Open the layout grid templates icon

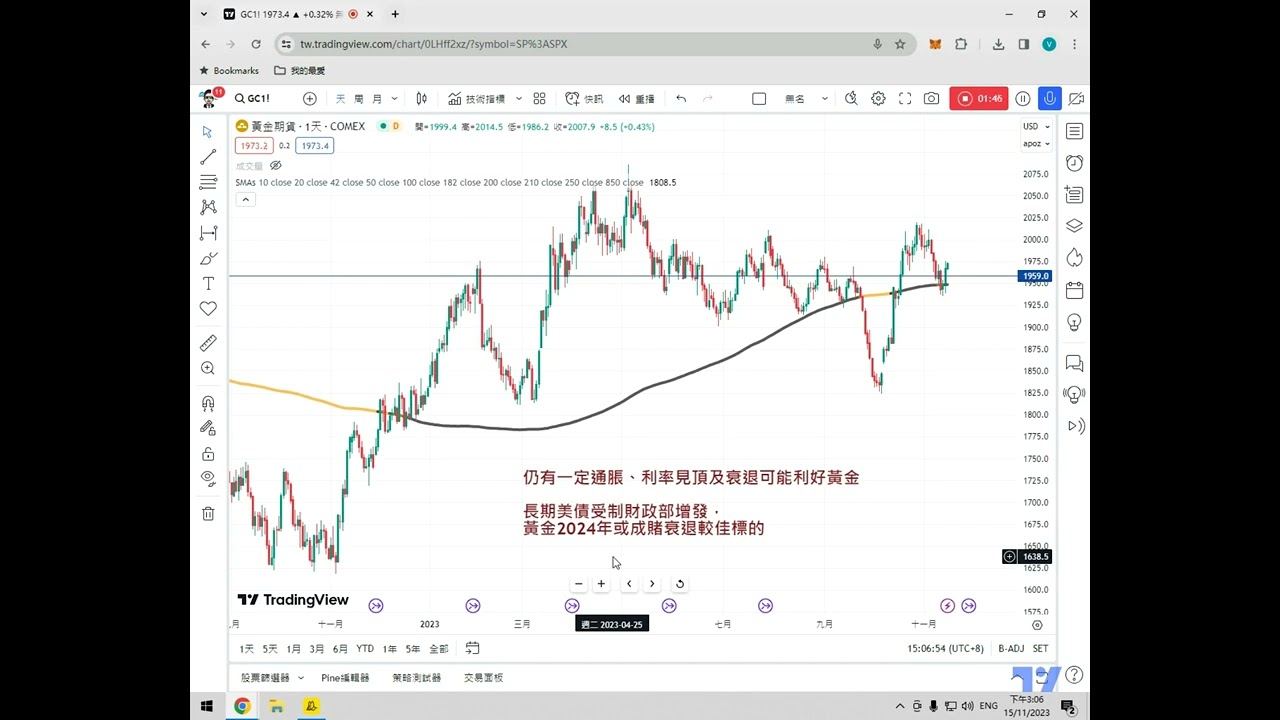(539, 99)
